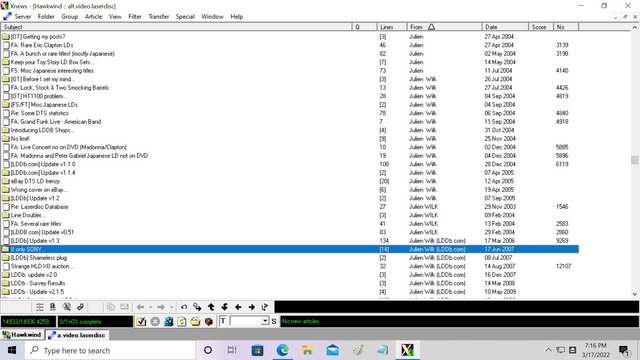The width and height of the screenshot is (640, 360).
Task: Click the curved undo arrow icon
Action: click(x=184, y=307)
